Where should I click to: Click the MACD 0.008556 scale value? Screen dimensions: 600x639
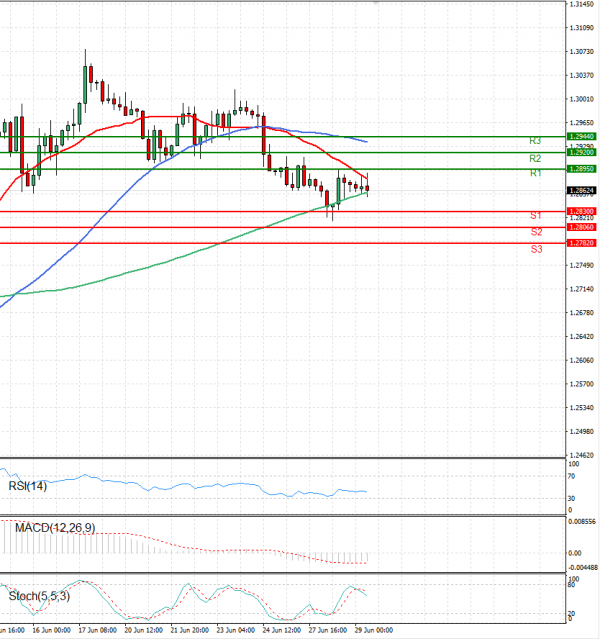pyautogui.click(x=582, y=521)
